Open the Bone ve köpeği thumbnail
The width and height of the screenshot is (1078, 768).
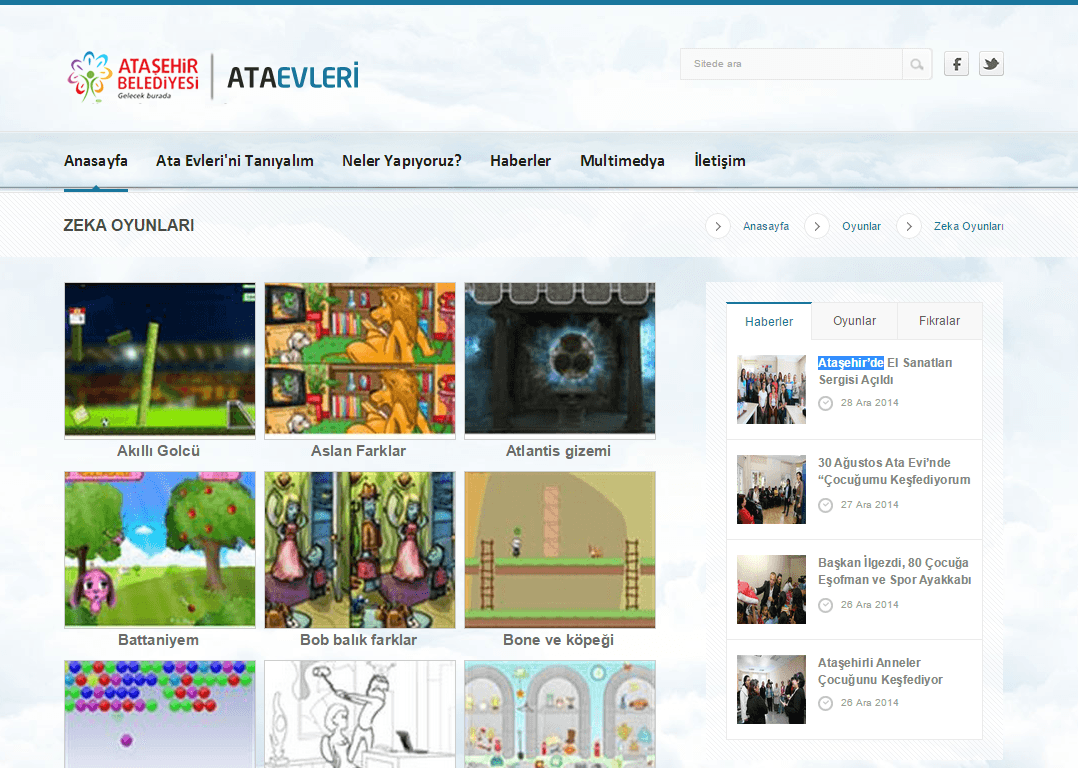coord(560,549)
